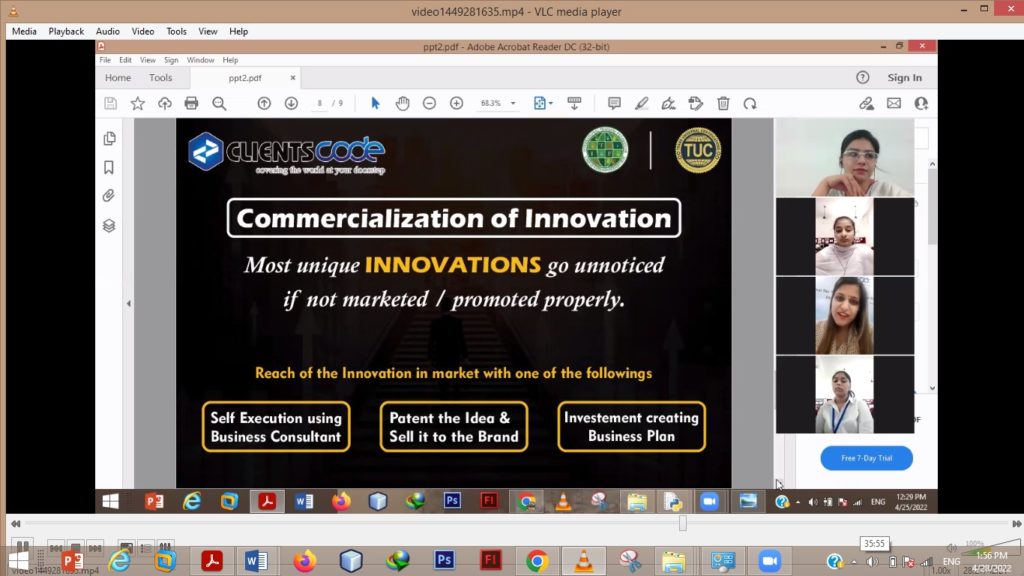
Task: Click the Print file icon in Acrobat toolbar
Action: pos(192,103)
